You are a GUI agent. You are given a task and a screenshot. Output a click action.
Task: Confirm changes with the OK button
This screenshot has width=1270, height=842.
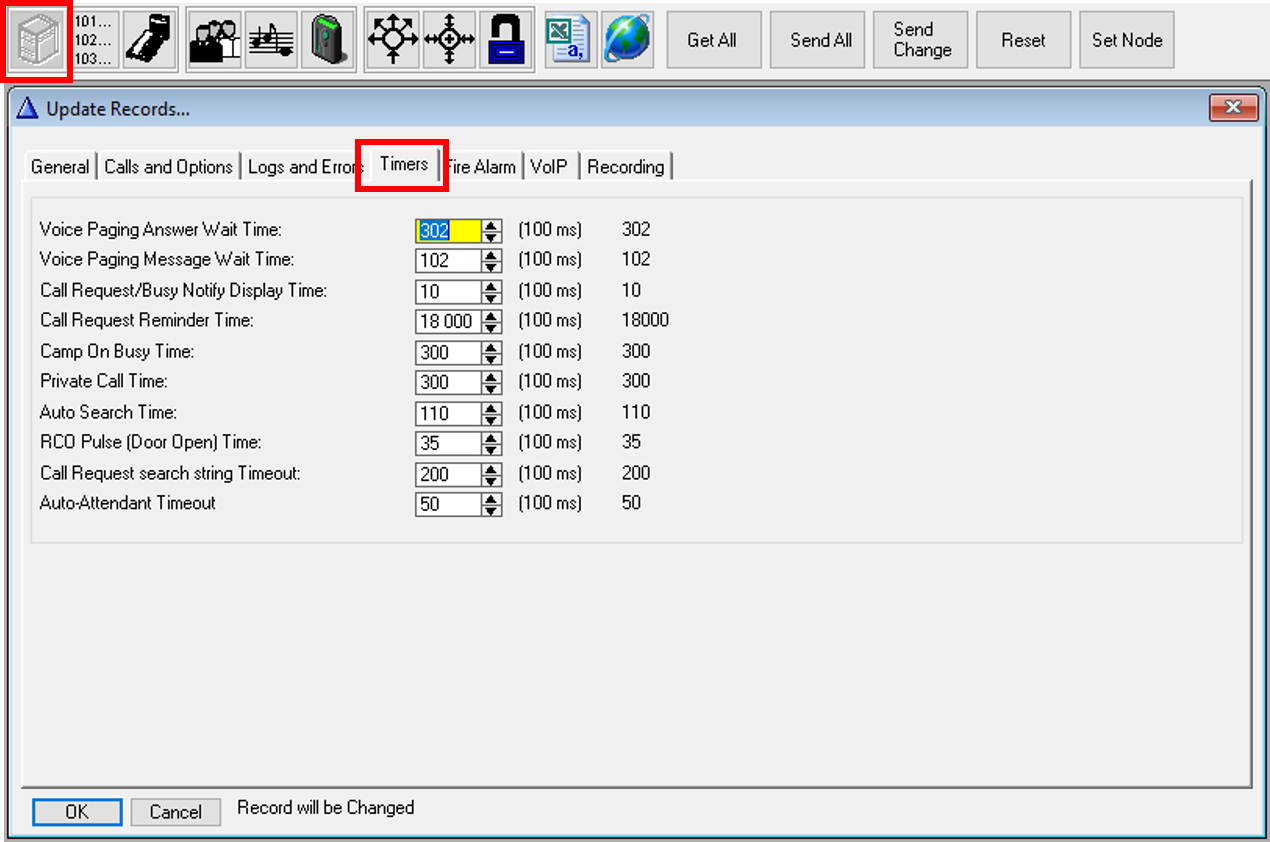[77, 812]
